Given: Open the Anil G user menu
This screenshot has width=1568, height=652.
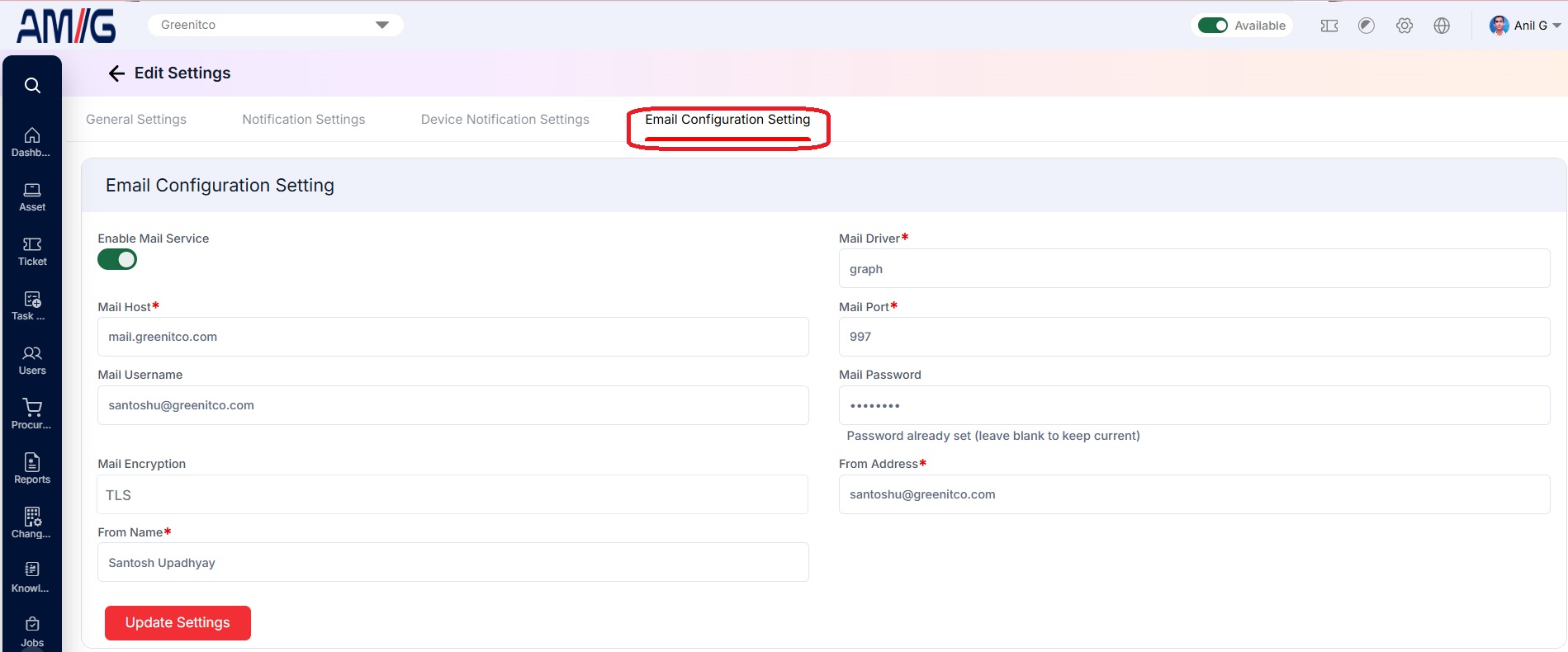Looking at the screenshot, I should 1525,26.
